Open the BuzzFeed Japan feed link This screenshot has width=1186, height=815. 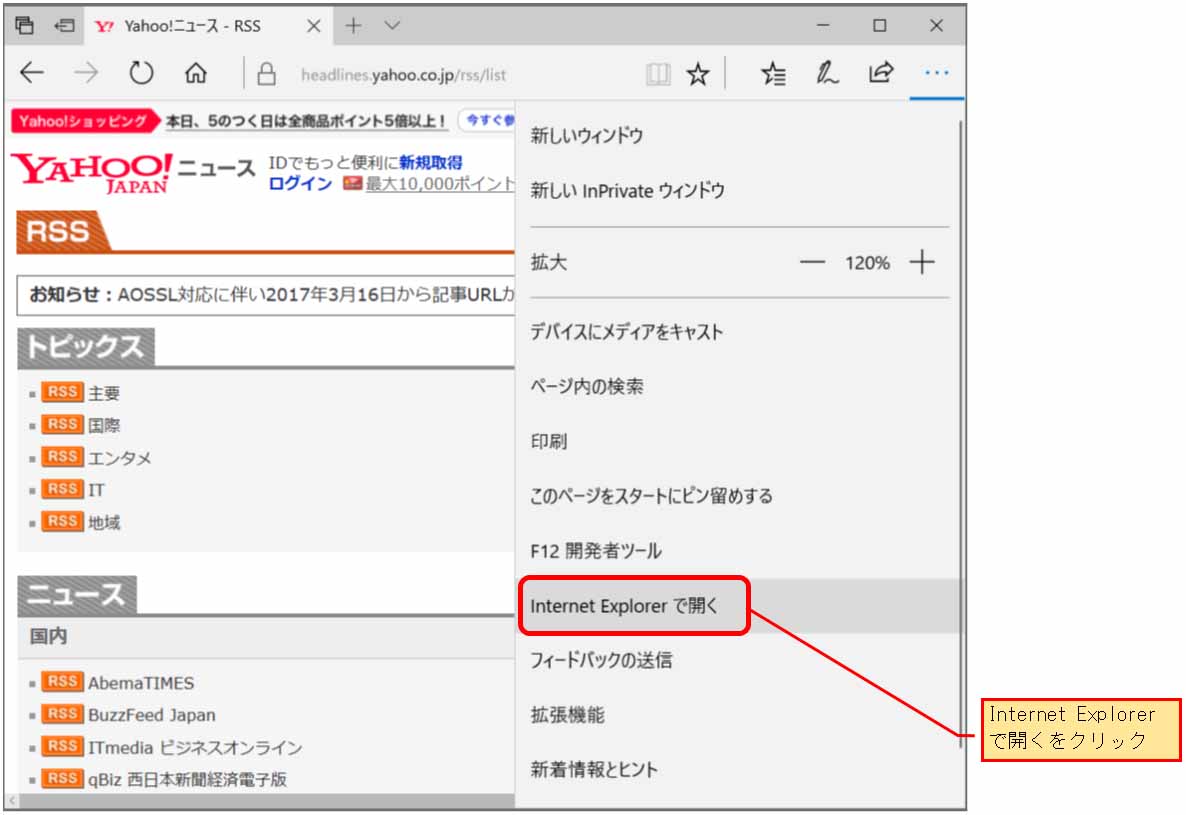click(x=151, y=715)
